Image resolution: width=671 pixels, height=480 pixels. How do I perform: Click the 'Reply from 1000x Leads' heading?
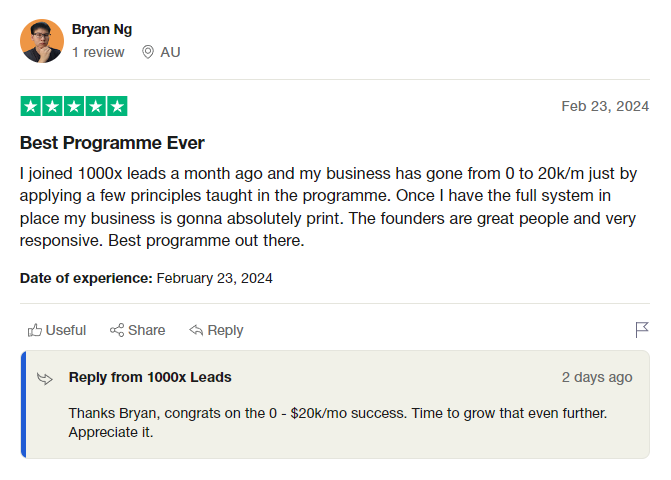click(150, 377)
